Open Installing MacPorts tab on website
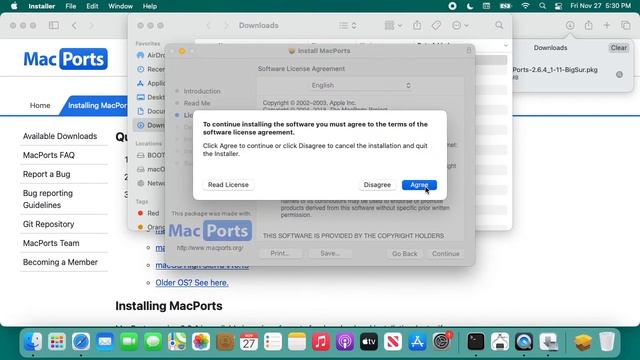640x360 pixels. click(x=97, y=105)
